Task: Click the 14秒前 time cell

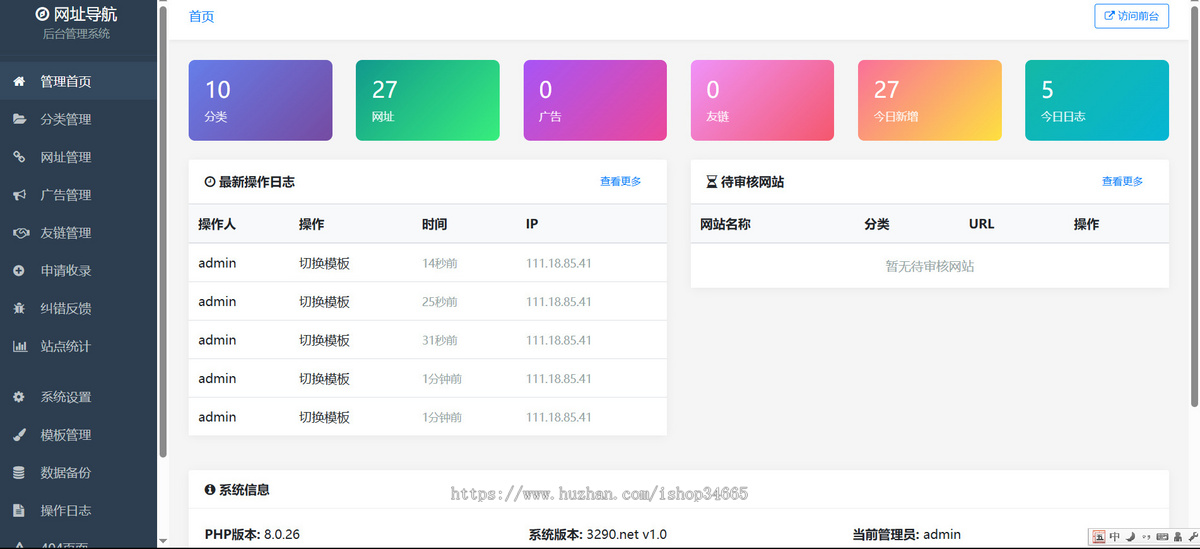Action: pos(440,264)
